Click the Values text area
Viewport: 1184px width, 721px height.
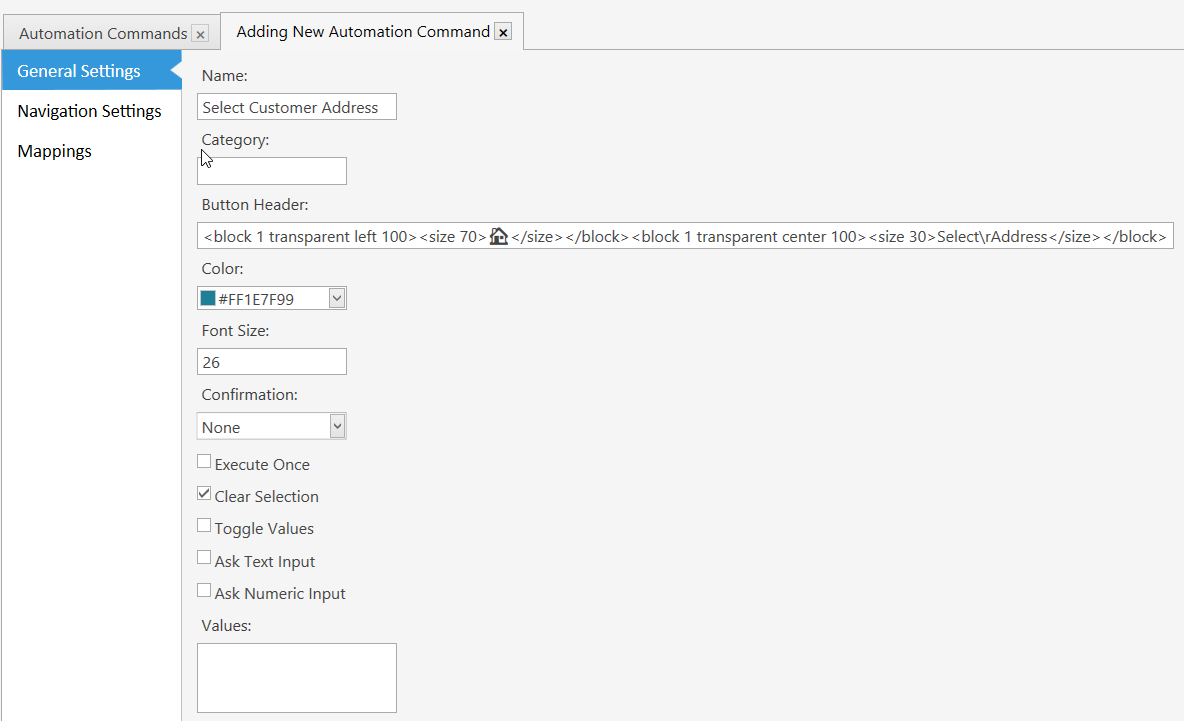pos(297,678)
